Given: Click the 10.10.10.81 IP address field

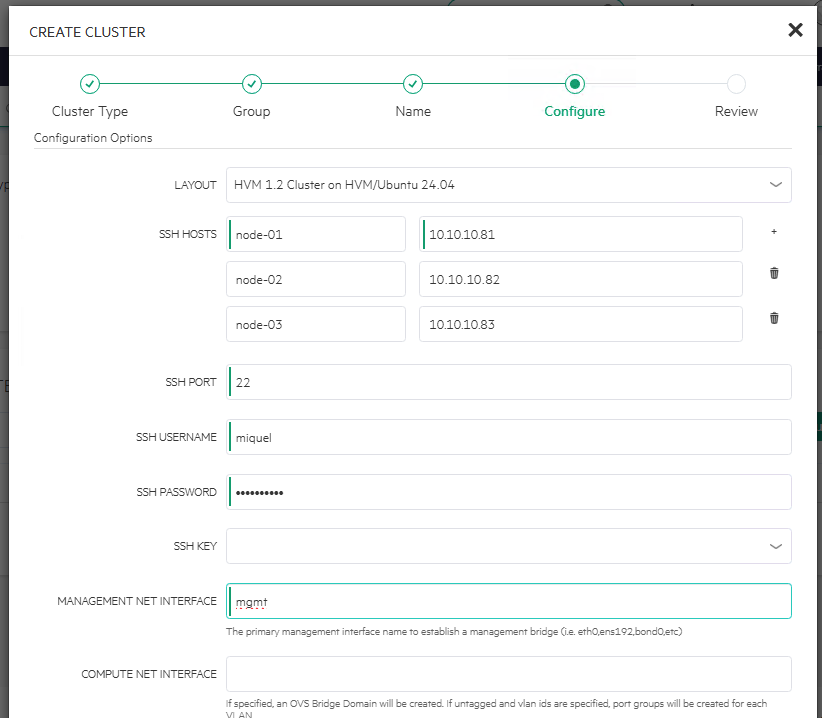Looking at the screenshot, I should coord(580,233).
